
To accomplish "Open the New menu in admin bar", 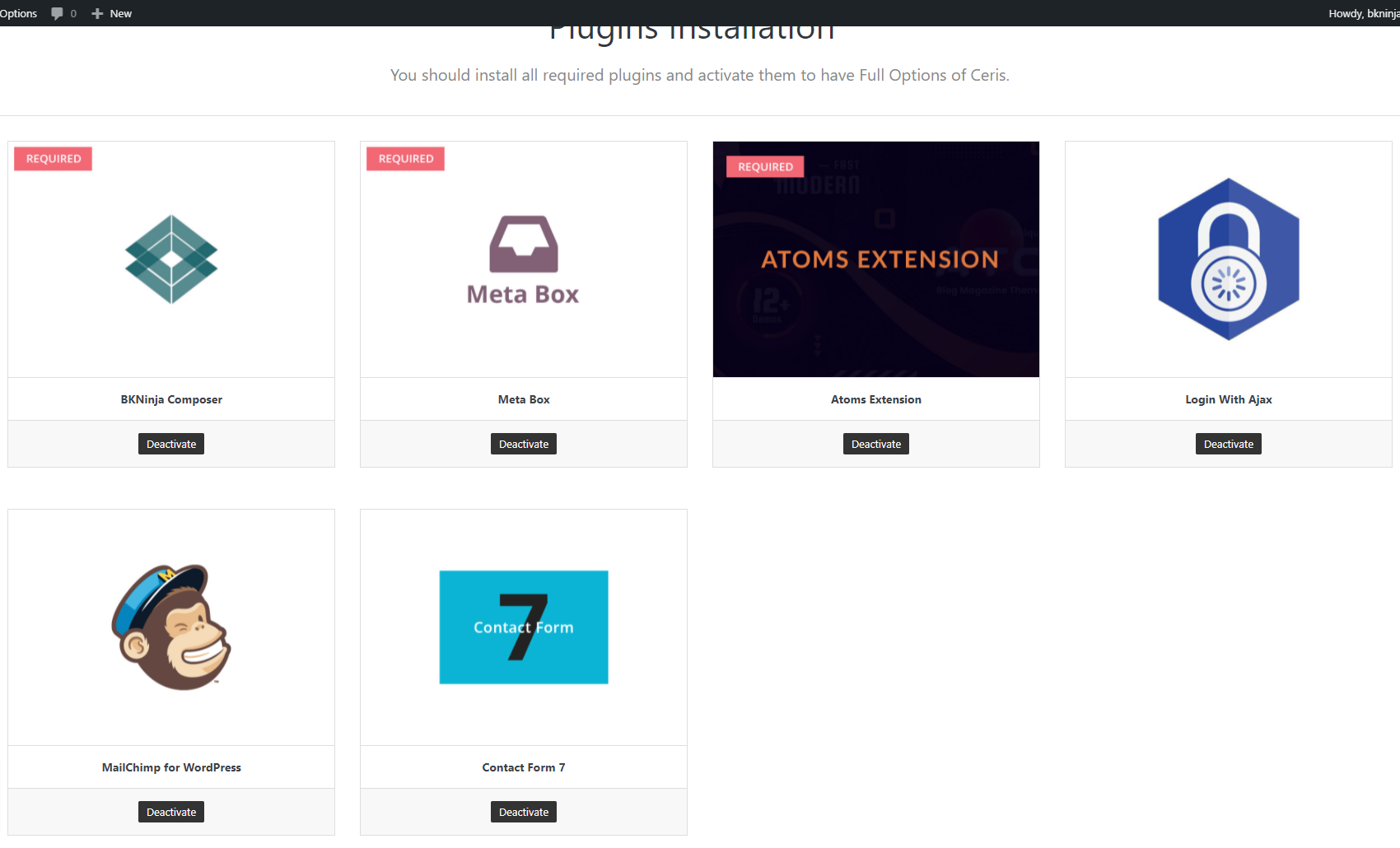I will point(111,13).
